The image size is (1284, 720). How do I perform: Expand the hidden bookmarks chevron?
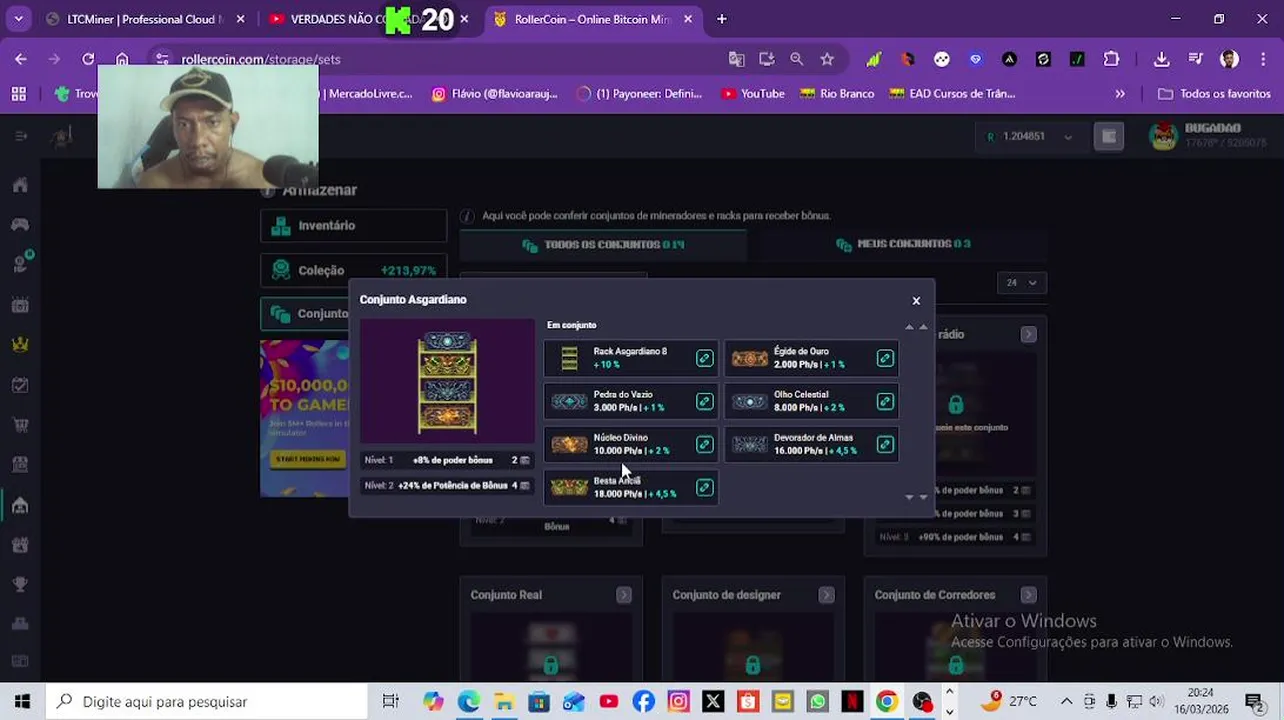pos(1120,94)
